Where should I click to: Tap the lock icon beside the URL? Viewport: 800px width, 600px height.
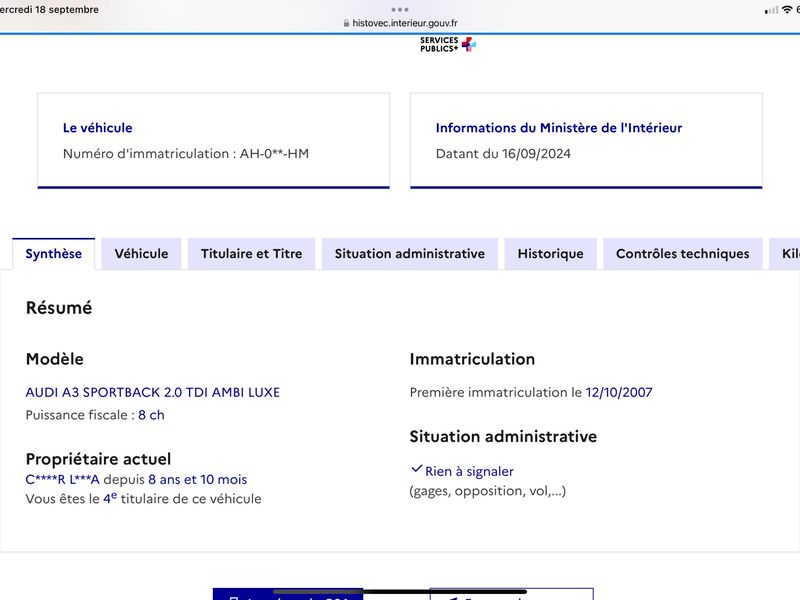[x=346, y=23]
